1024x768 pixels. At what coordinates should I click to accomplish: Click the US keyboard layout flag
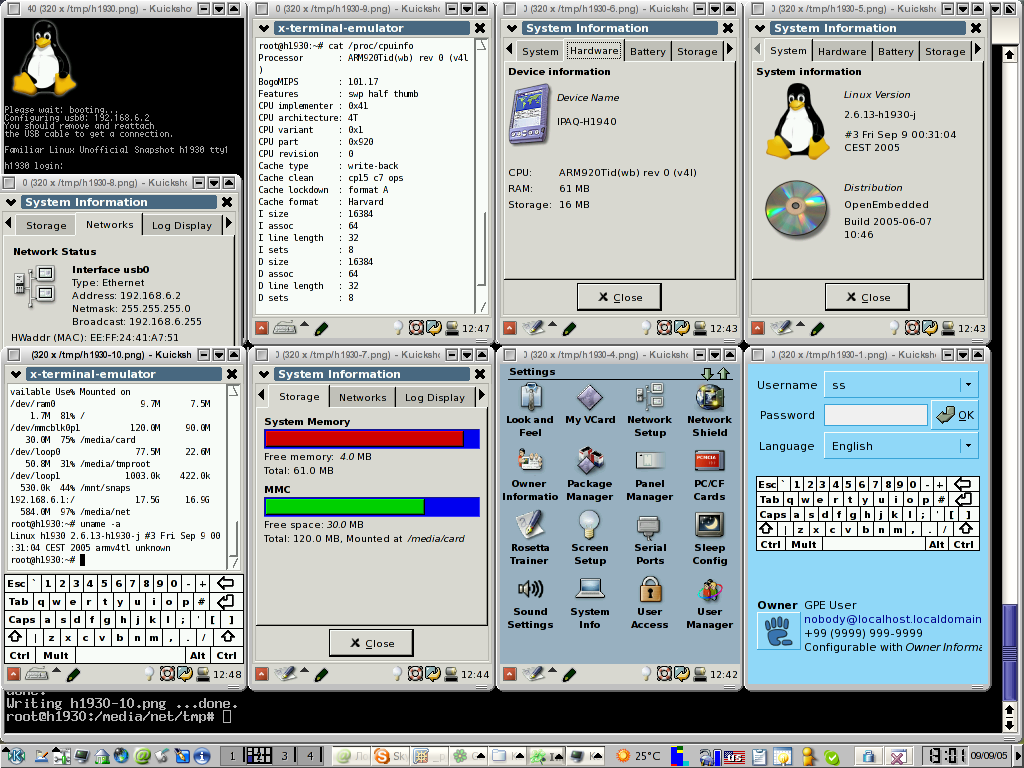734,756
